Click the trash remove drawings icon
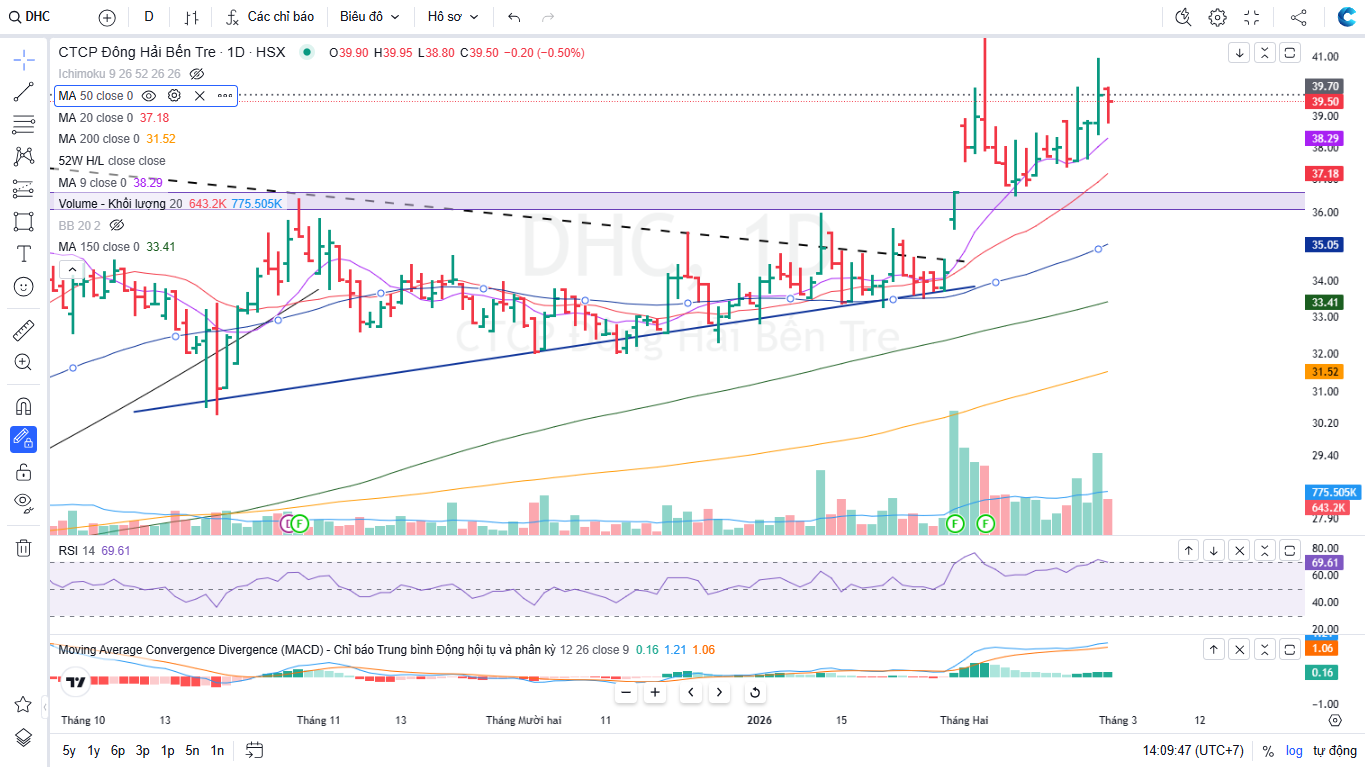 24,547
